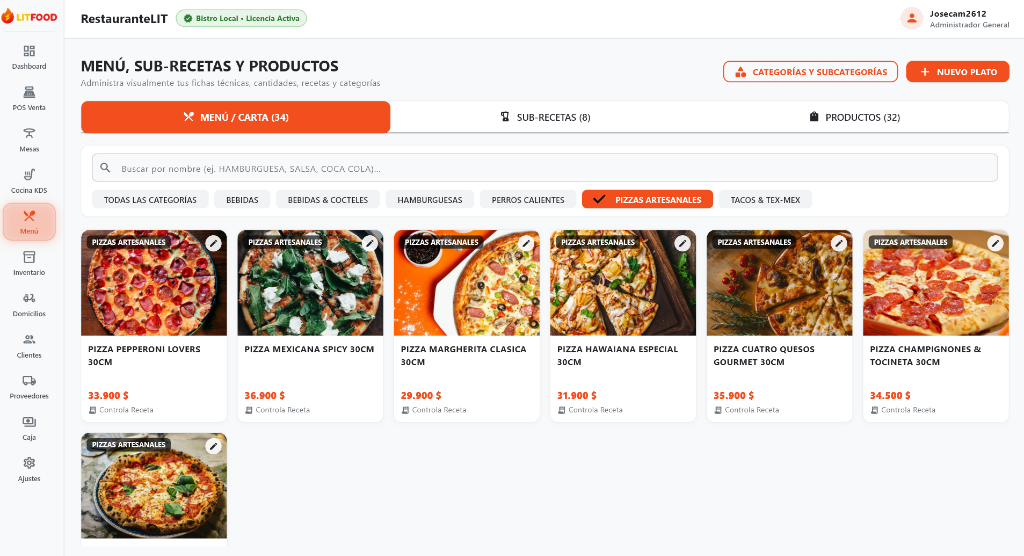Click the user avatar icon

tap(912, 18)
